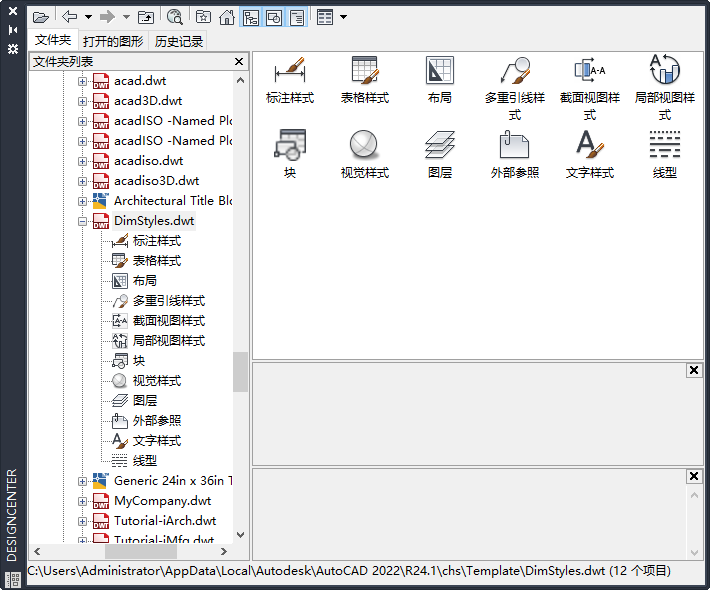The height and width of the screenshot is (590, 710).
Task: Switch to the 打开的图形 tab
Action: click(113, 41)
